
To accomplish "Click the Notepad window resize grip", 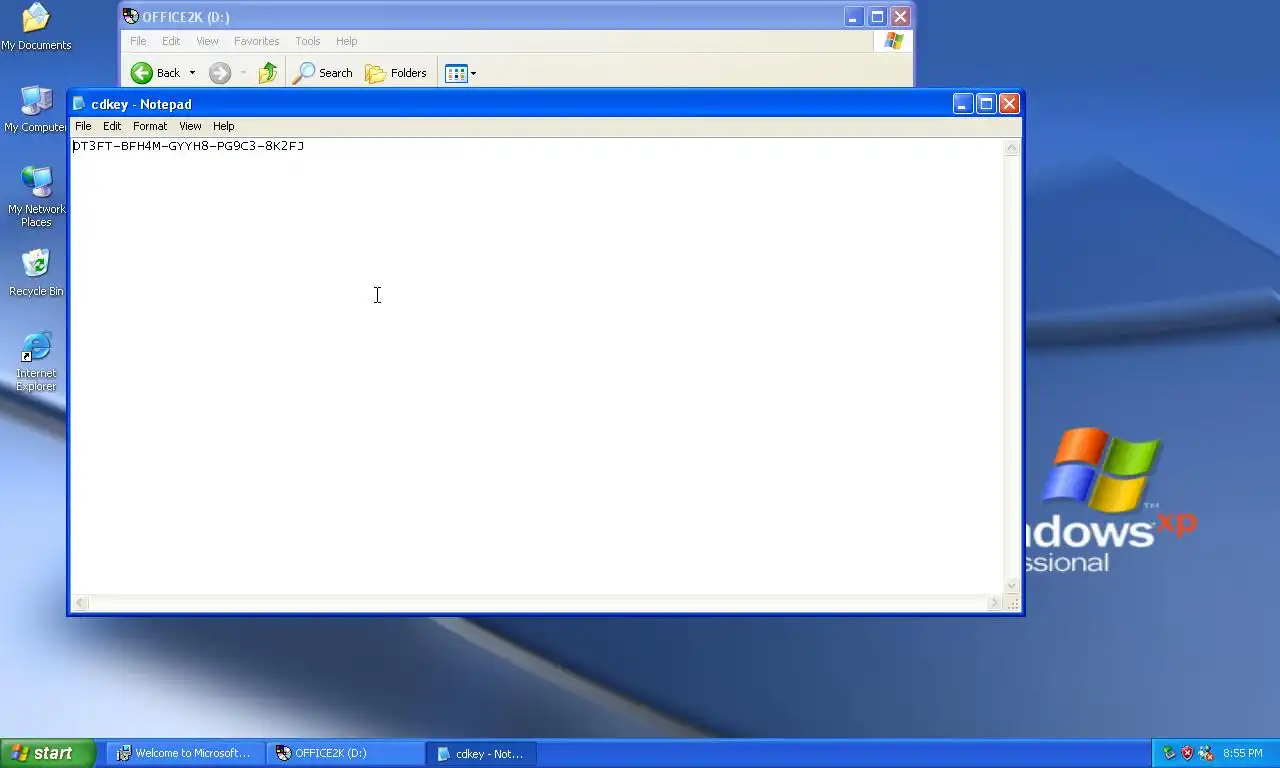I will click(1012, 603).
